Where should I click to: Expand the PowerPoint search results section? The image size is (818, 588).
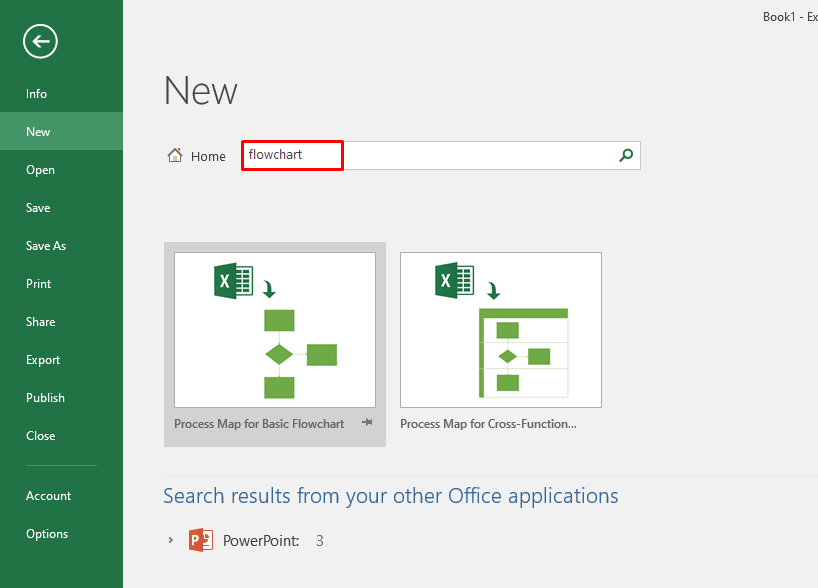pyautogui.click(x=170, y=539)
